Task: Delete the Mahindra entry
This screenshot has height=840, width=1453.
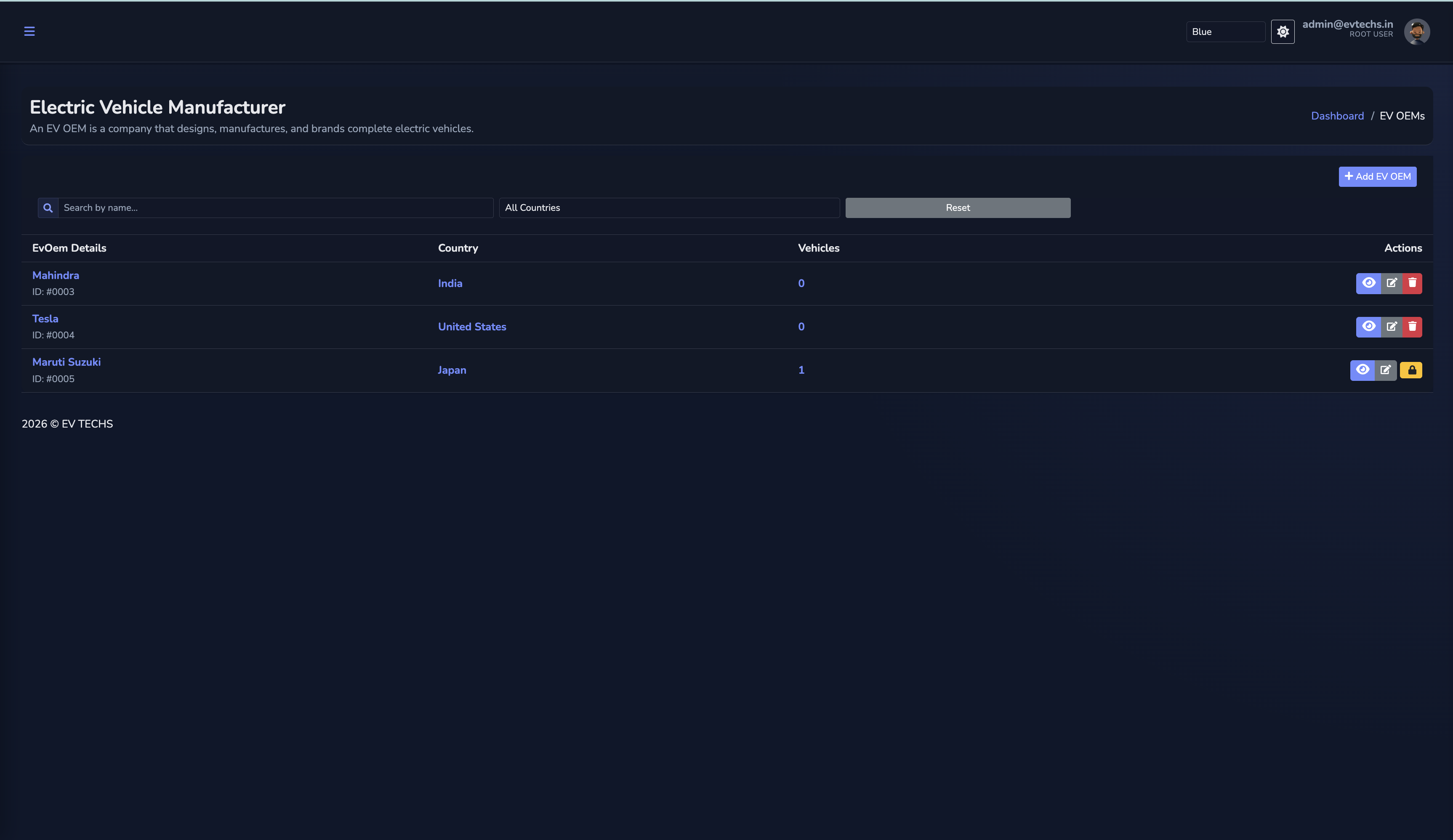Action: pos(1412,283)
